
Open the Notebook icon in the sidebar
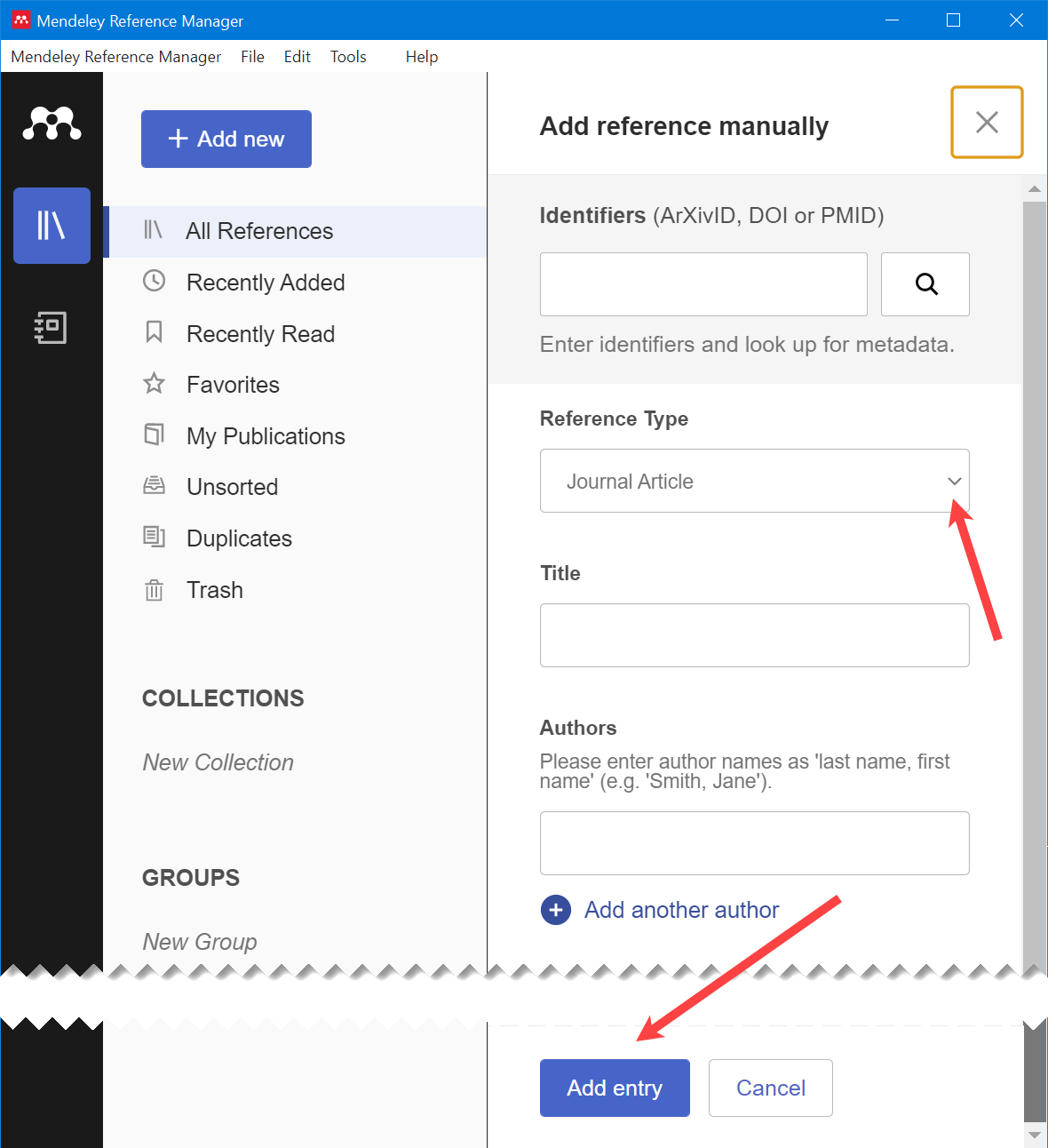pyautogui.click(x=51, y=328)
